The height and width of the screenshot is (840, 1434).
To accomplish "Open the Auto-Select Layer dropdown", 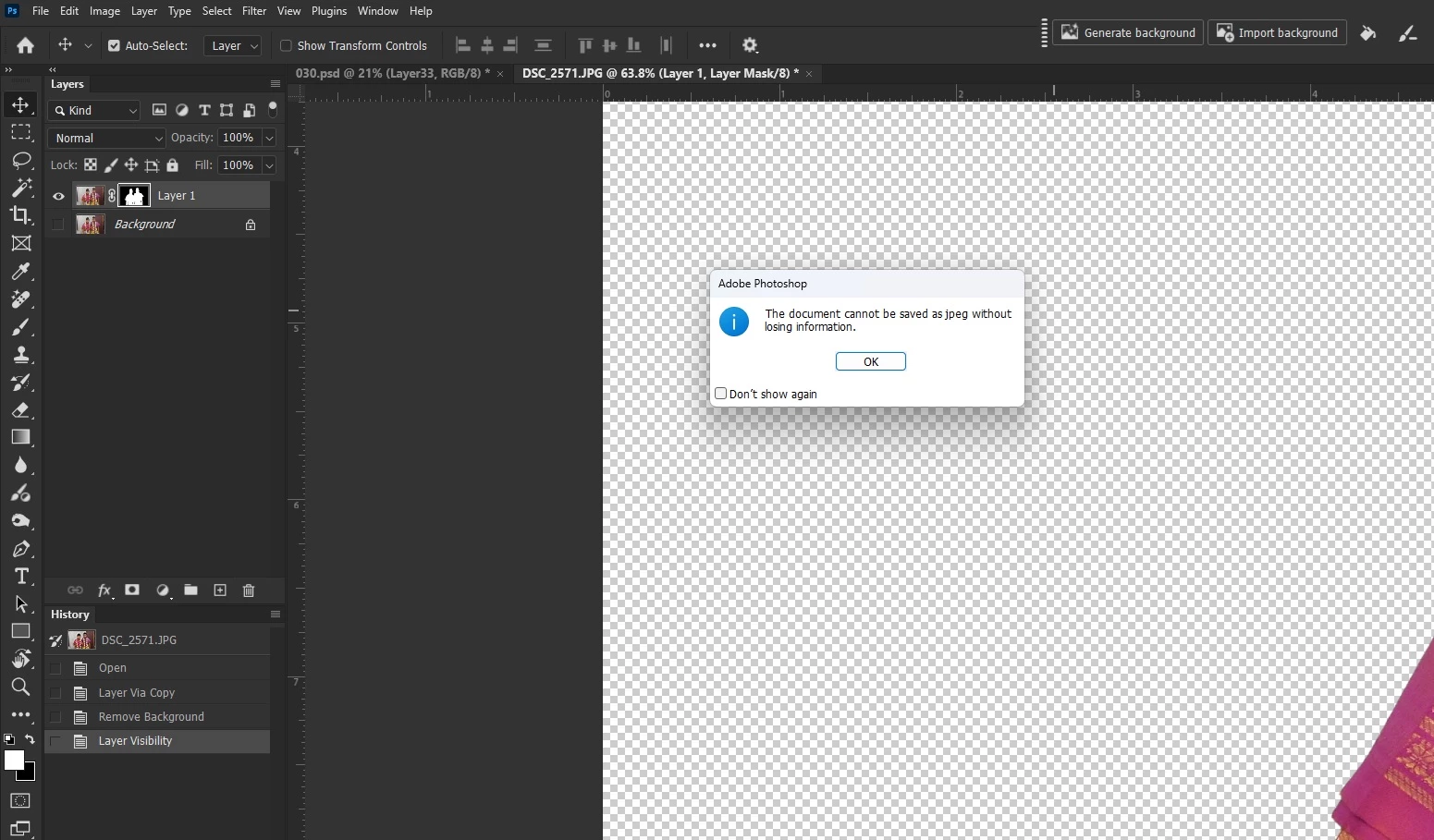I will click(232, 45).
